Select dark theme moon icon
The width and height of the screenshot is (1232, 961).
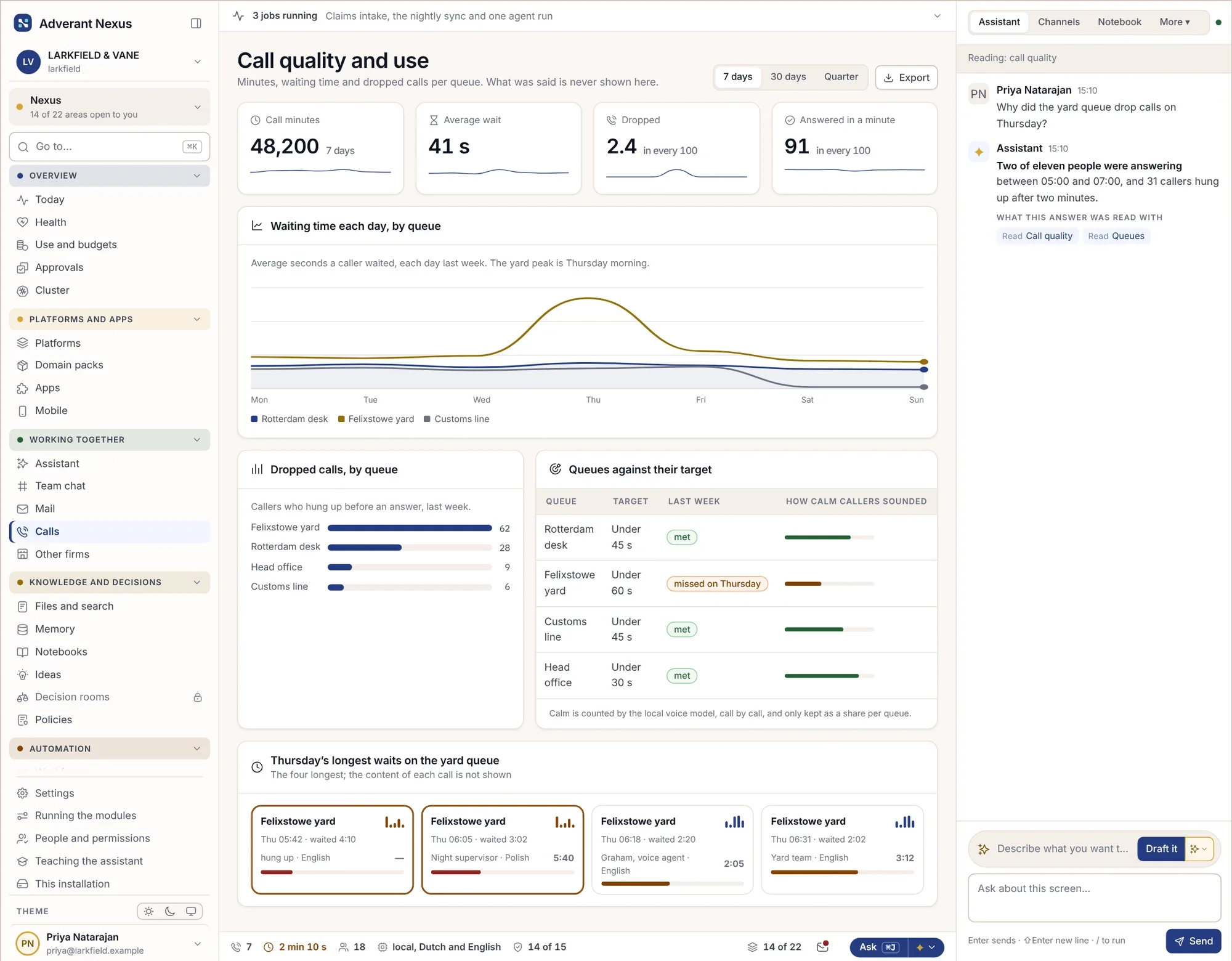tap(170, 911)
